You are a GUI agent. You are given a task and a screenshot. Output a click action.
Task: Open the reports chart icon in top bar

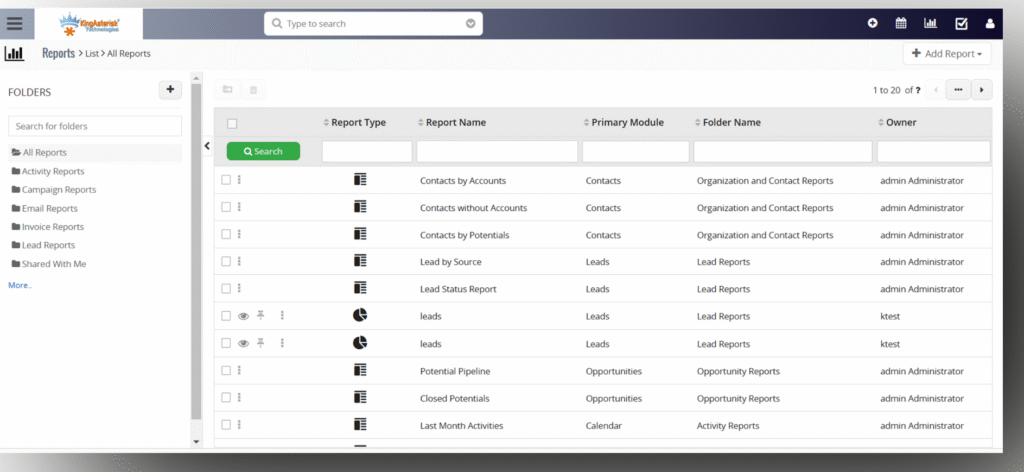click(930, 24)
